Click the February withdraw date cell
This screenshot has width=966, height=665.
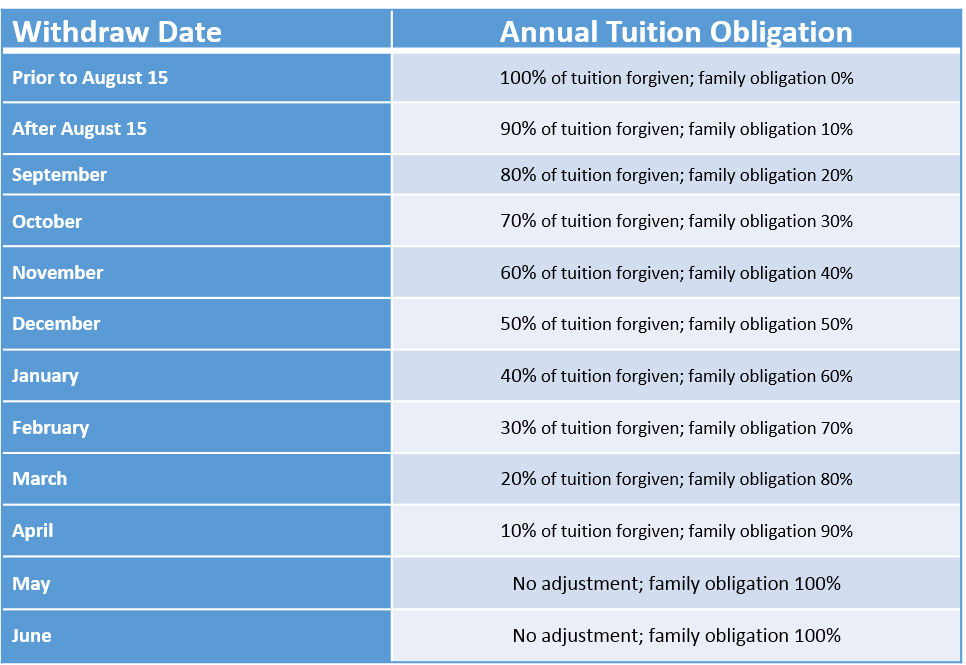51,428
